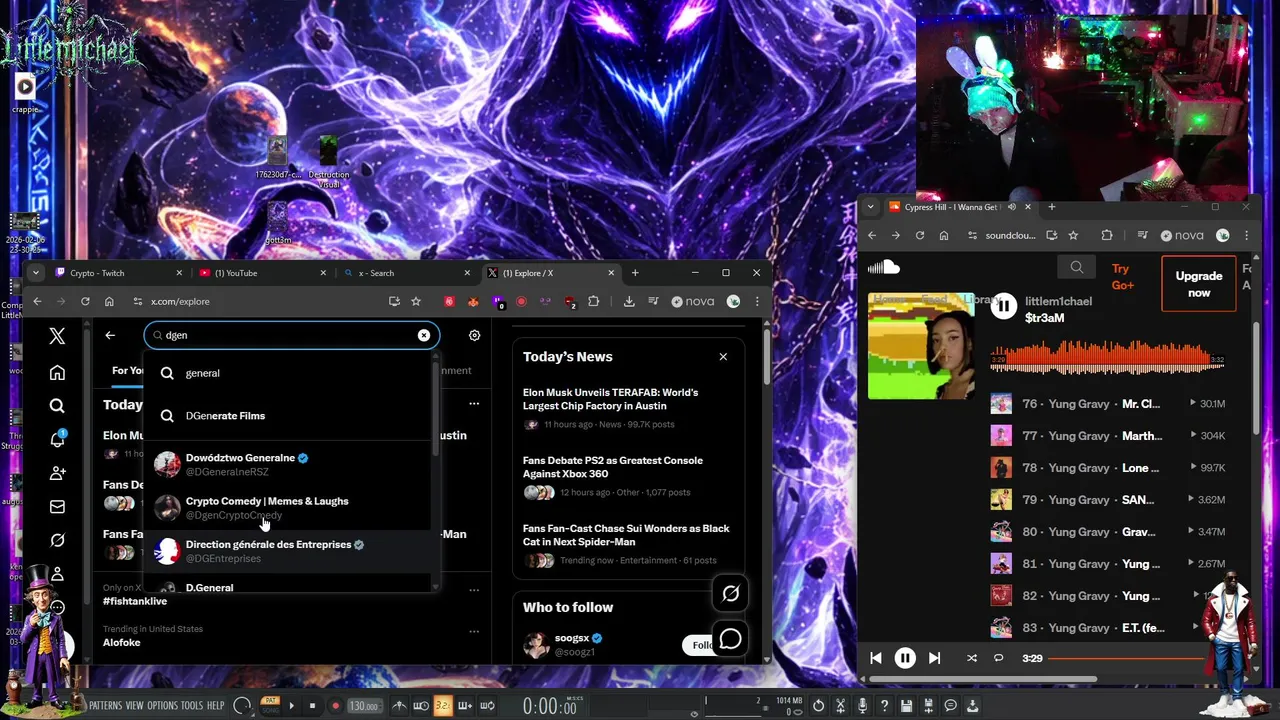
Task: Click the dgen search input field
Action: (x=291, y=335)
